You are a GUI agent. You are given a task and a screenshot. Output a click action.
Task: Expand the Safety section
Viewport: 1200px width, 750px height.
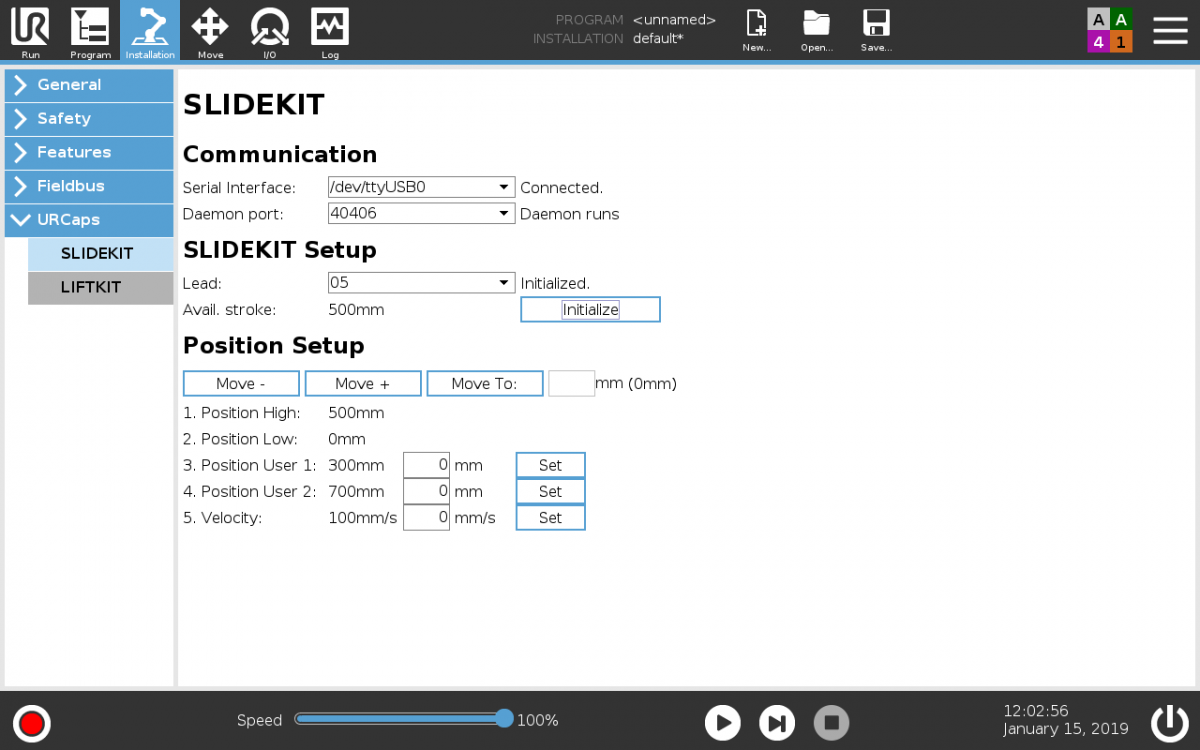click(x=89, y=119)
